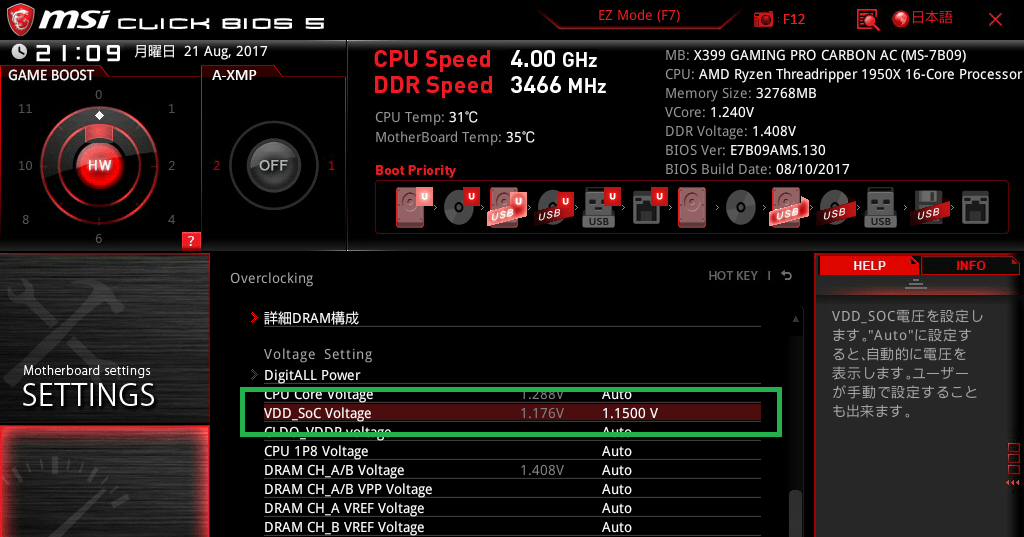Click the HOT KEY label
Viewport: 1024px width, 537px height.
[733, 276]
